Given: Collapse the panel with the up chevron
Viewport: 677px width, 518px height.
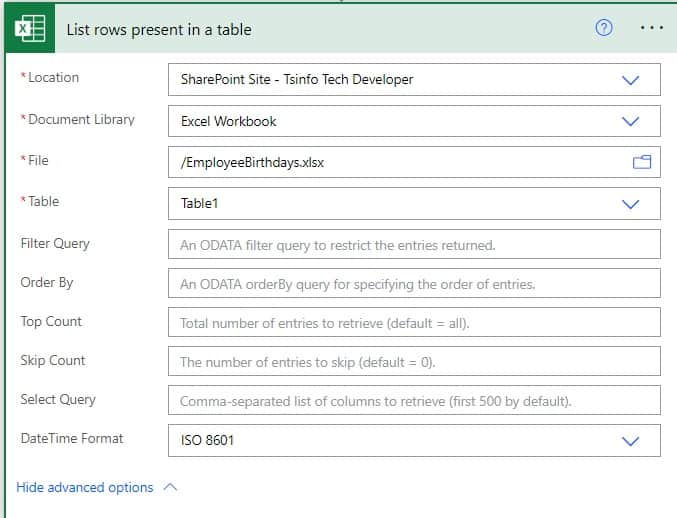Looking at the screenshot, I should point(171,487).
